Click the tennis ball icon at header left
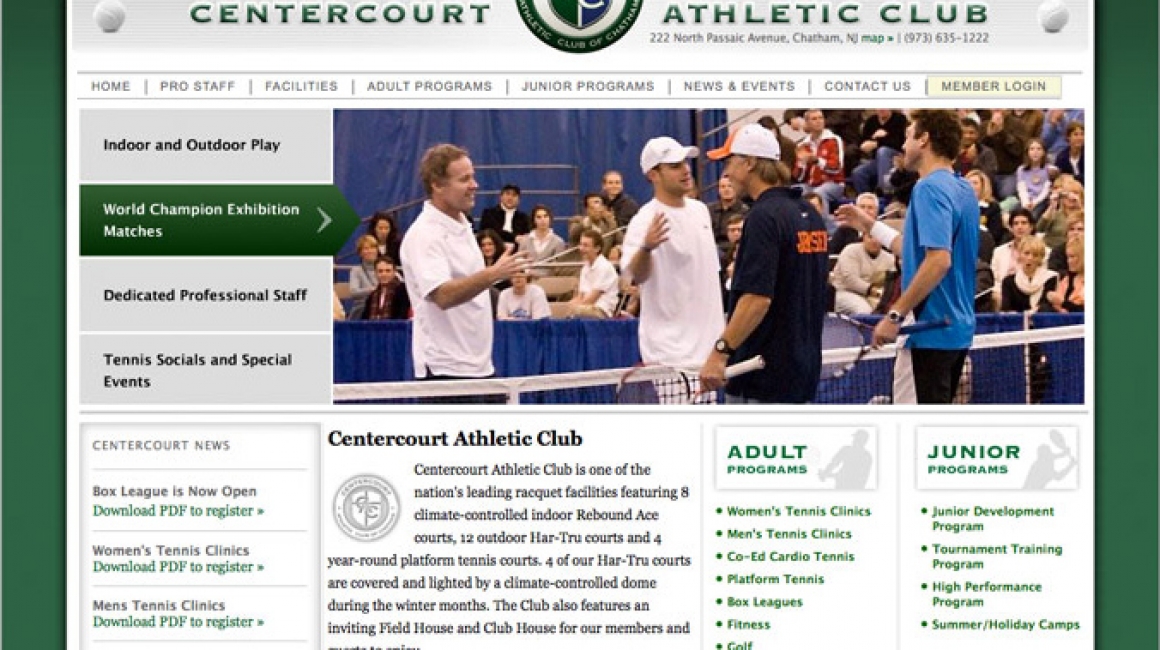 pyautogui.click(x=109, y=15)
